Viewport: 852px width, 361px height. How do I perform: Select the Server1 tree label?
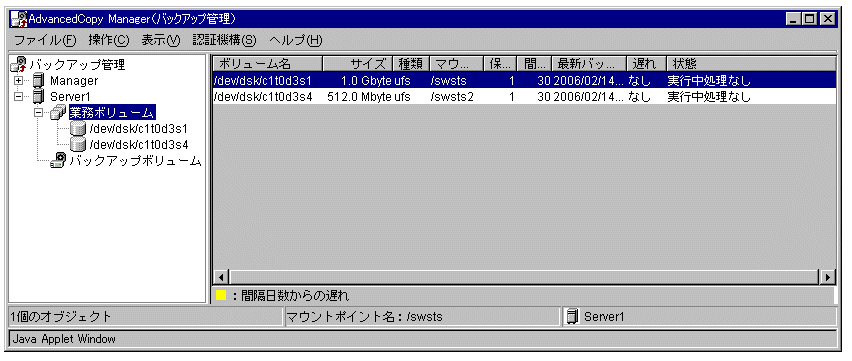72,97
